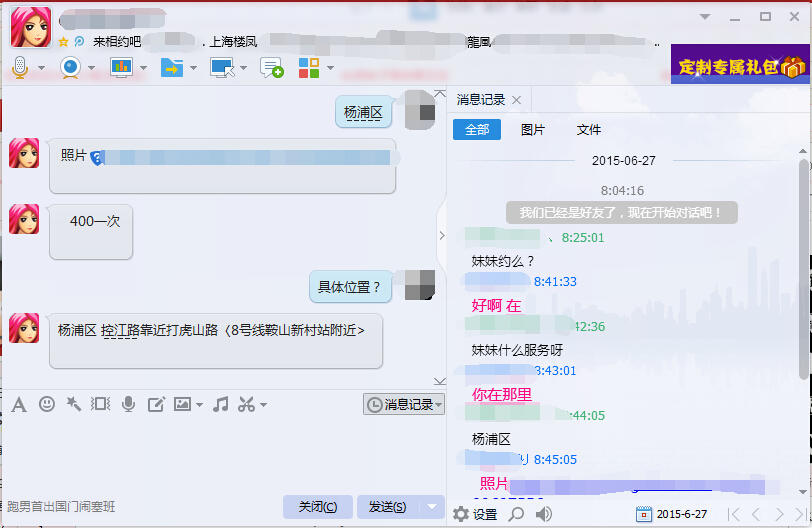The image size is (812, 528).
Task: Start a voice call with microphone icon
Action: coord(19,67)
